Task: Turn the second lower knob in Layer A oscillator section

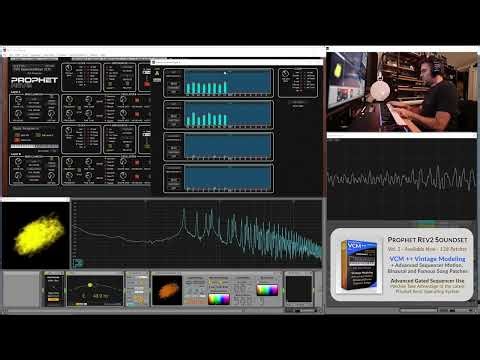Action: (x=88, y=114)
